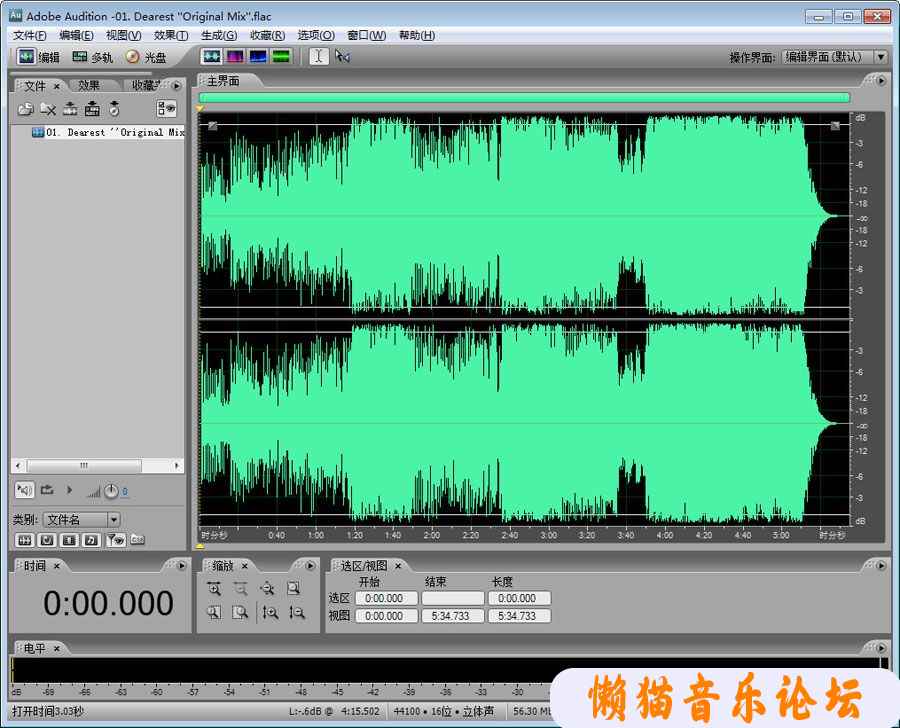Click the Zoom to Selection icon

coord(293,588)
